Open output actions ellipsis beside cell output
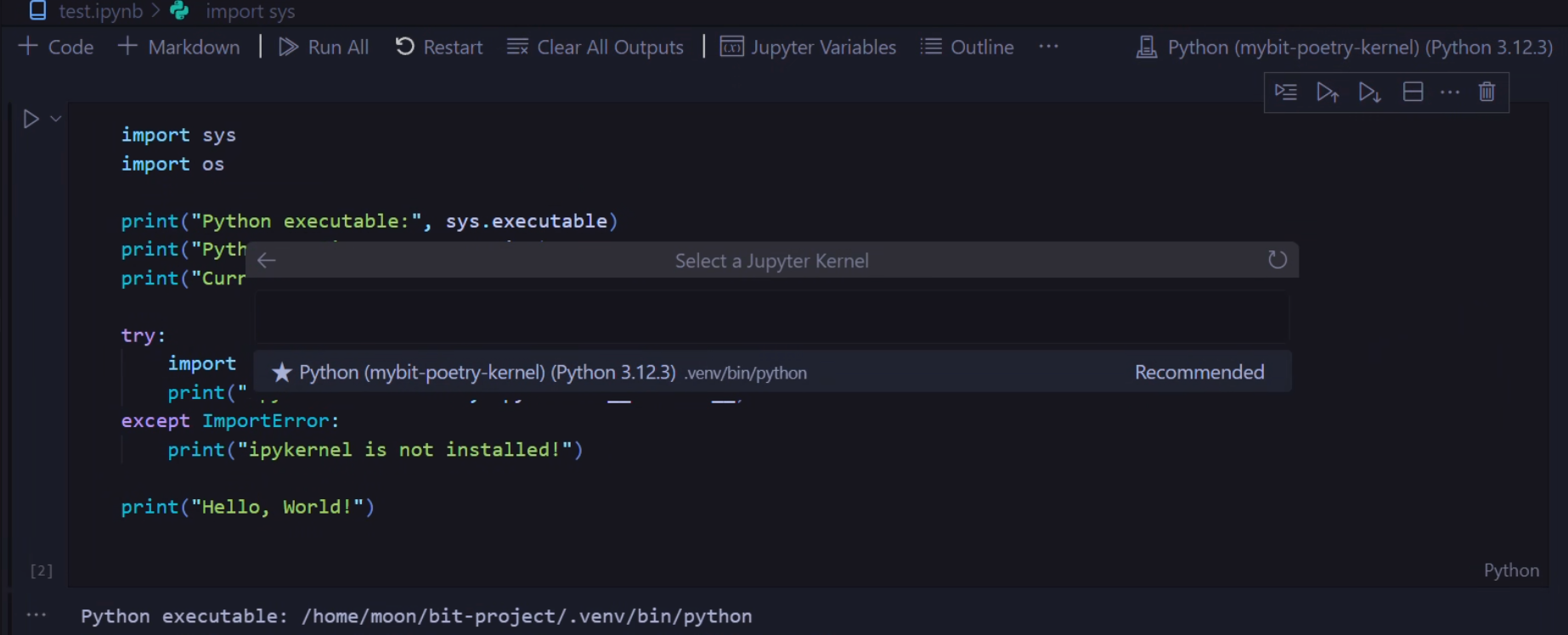This screenshot has height=635, width=1568. (x=37, y=615)
